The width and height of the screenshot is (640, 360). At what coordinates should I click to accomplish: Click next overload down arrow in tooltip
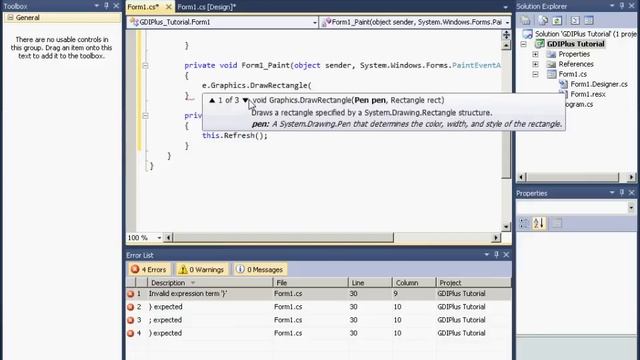click(x=245, y=100)
